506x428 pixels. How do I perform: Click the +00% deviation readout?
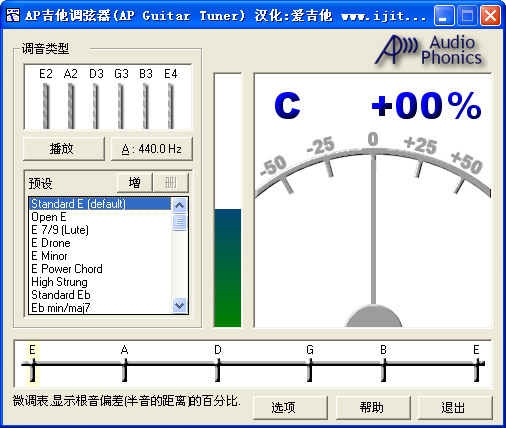[x=426, y=106]
